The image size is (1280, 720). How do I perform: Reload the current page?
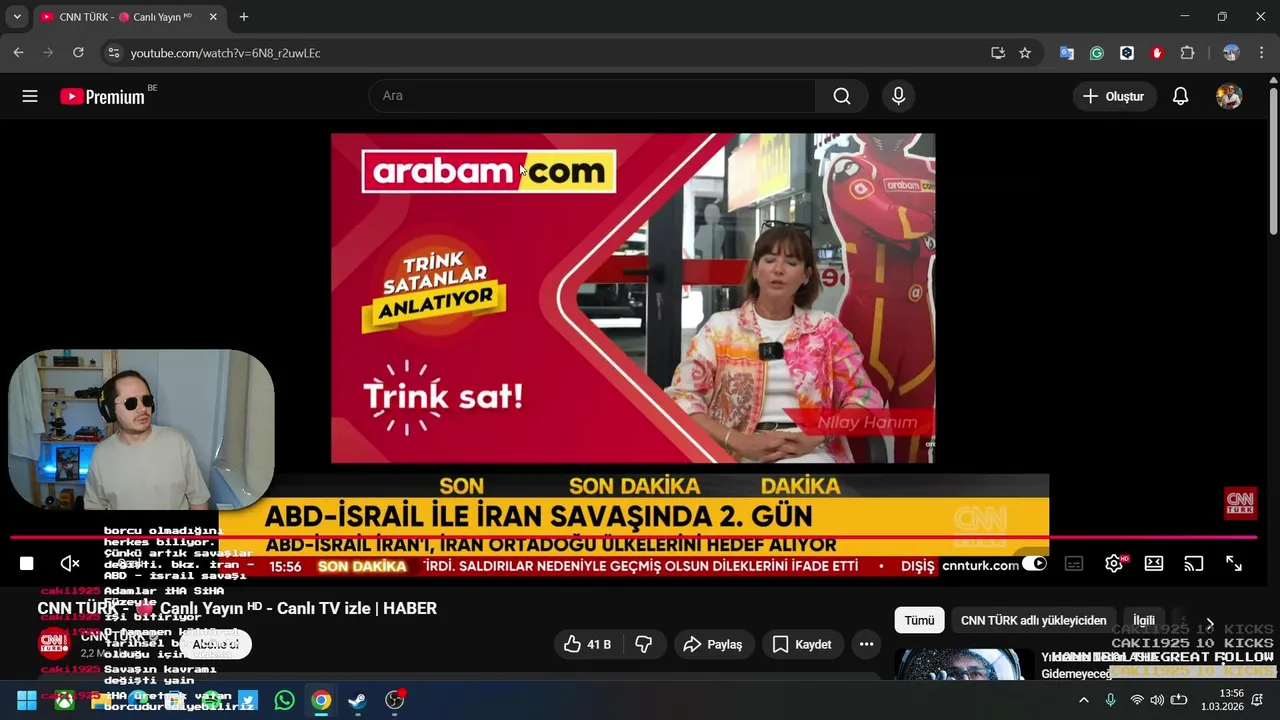(78, 53)
